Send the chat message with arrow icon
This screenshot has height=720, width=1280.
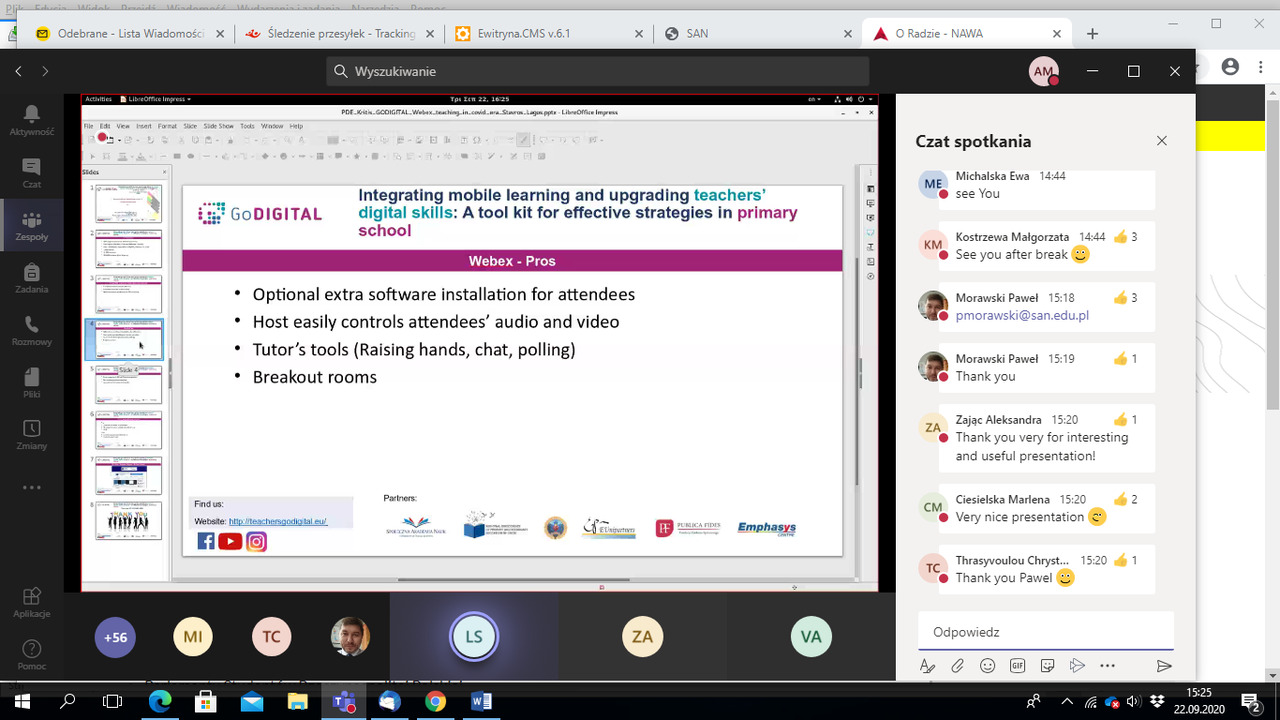[x=1163, y=666]
